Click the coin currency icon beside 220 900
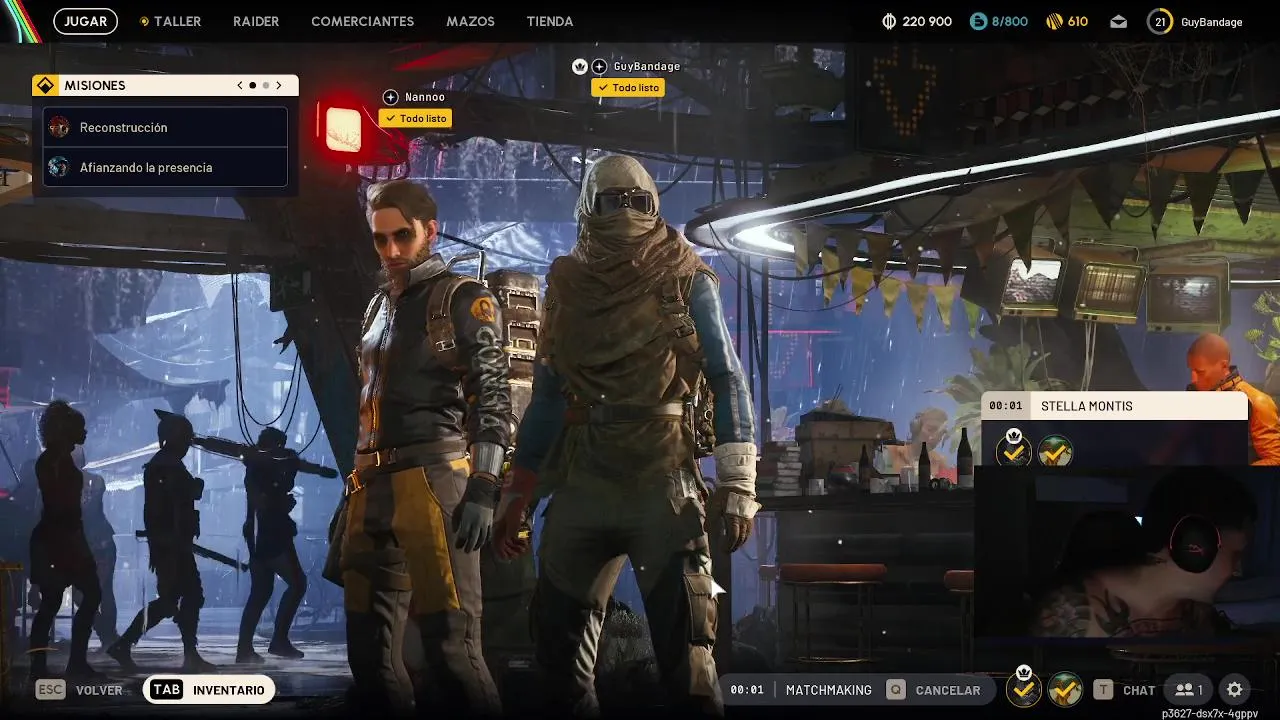 889,21
